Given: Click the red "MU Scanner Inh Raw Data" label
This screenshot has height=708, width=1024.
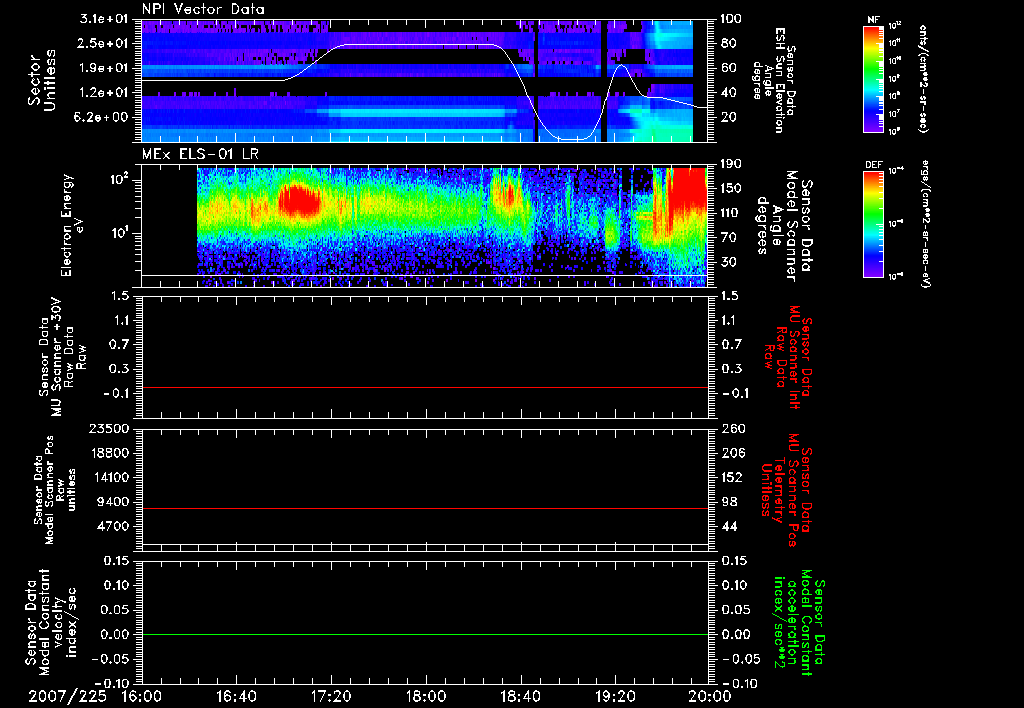Looking at the screenshot, I should tap(786, 358).
